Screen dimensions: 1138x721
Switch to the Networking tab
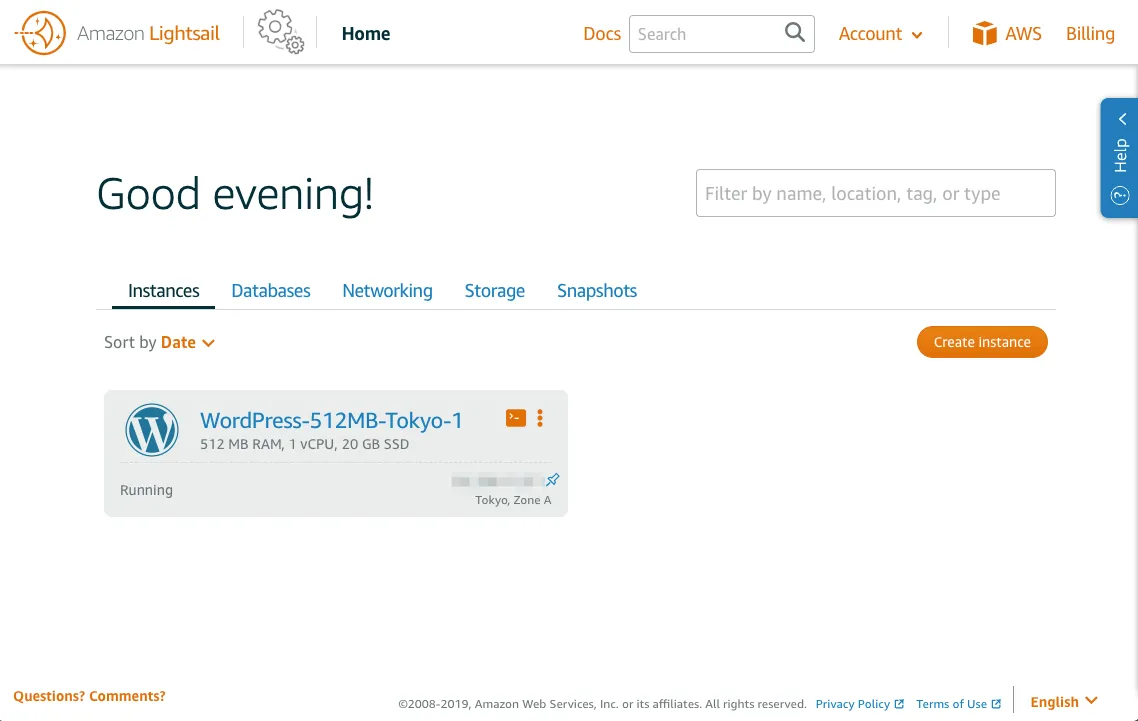[387, 291]
